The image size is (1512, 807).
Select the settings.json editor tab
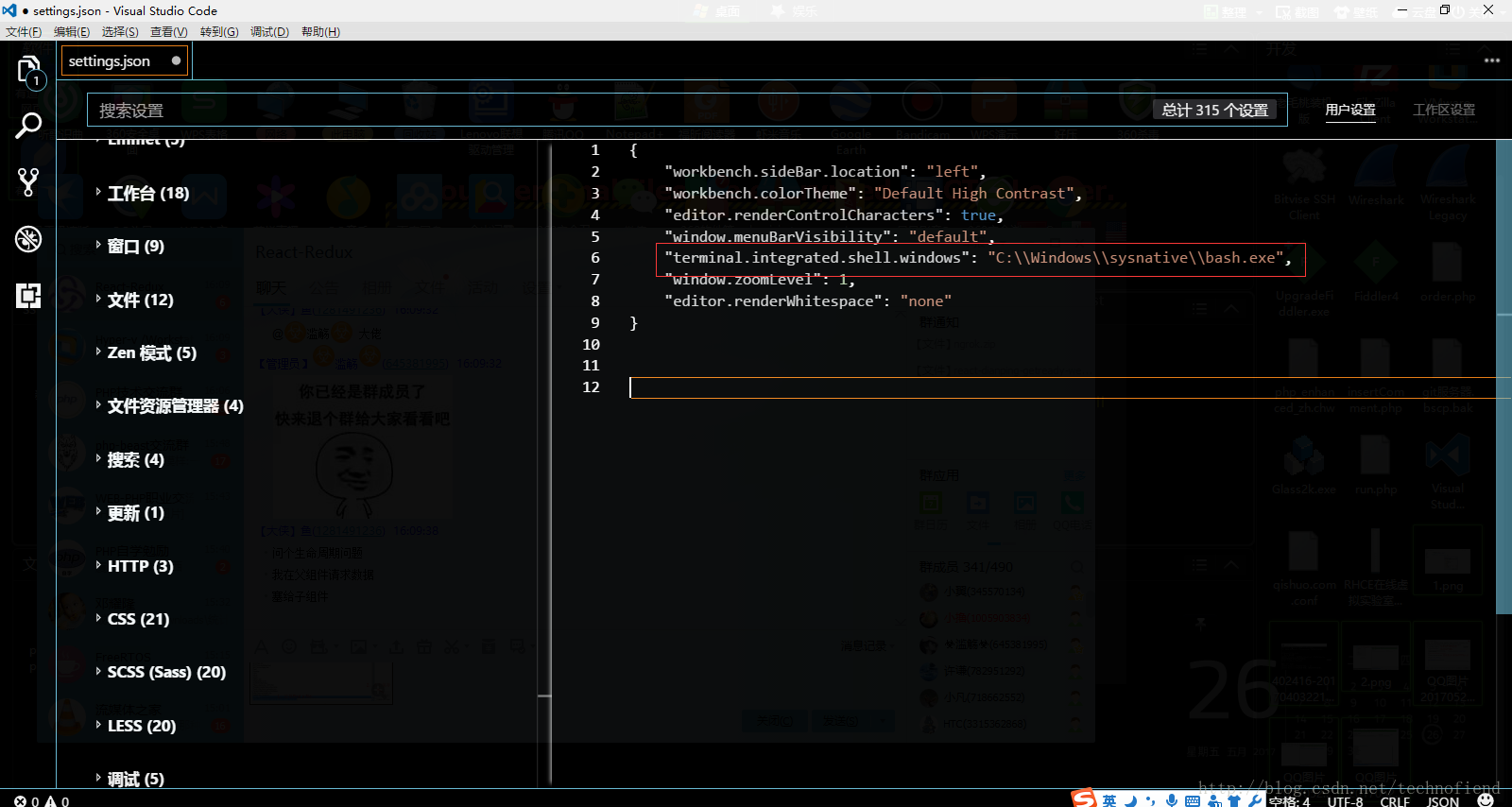pos(125,60)
